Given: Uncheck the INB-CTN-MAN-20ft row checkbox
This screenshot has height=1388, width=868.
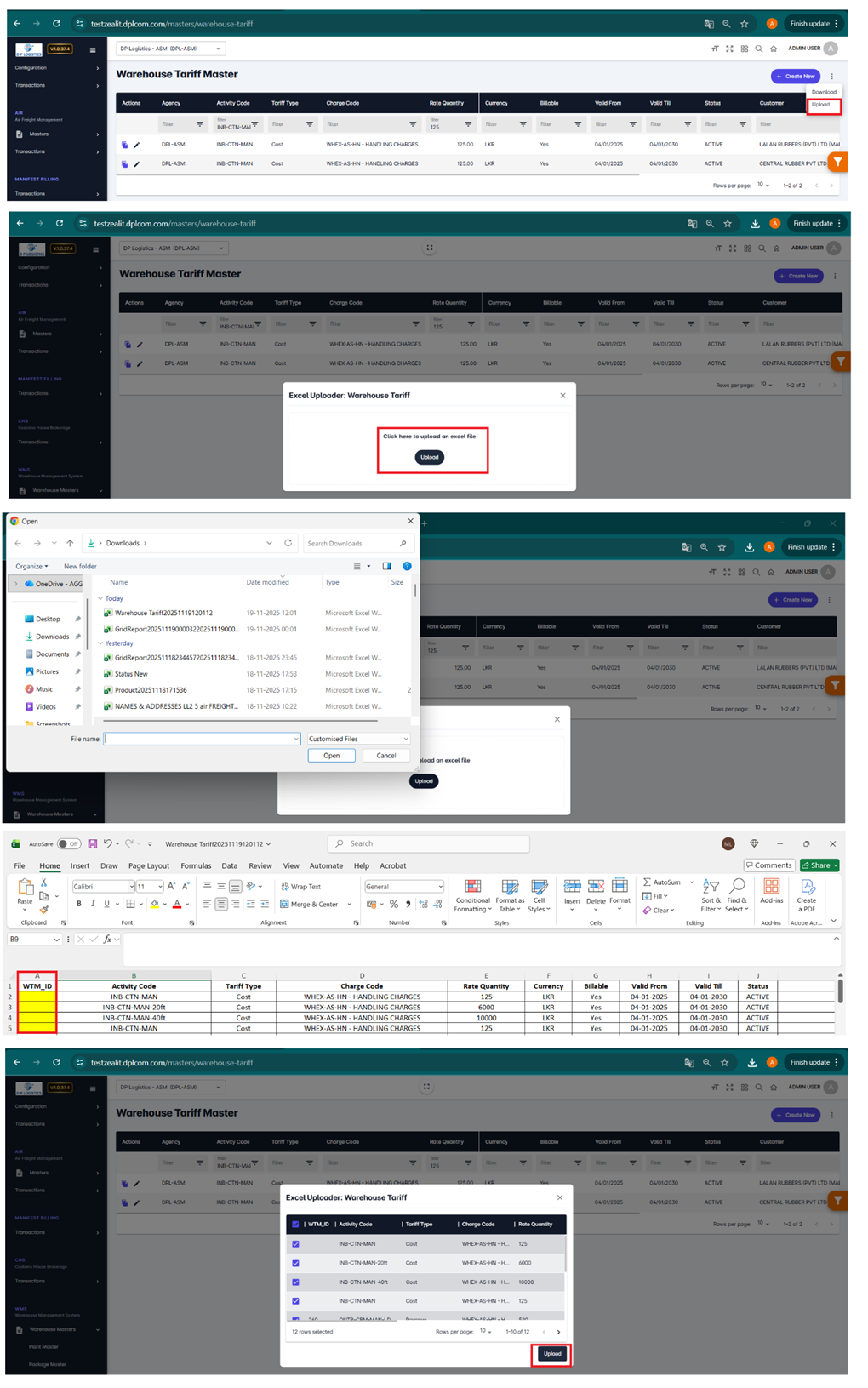Looking at the screenshot, I should (x=295, y=1263).
